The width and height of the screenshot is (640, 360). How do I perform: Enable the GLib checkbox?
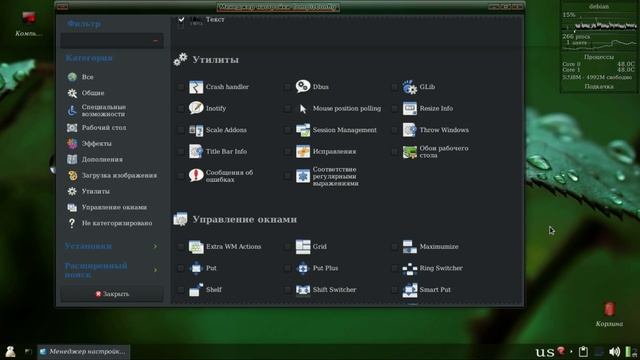(394, 87)
